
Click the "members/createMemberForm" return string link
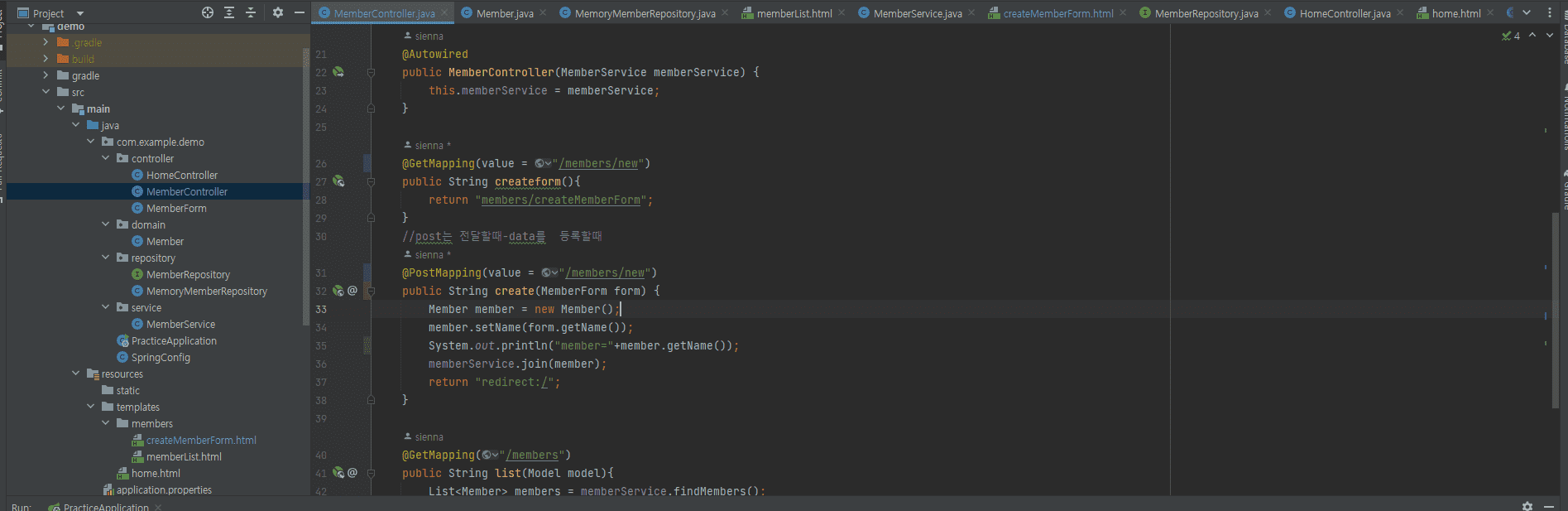pyautogui.click(x=561, y=200)
